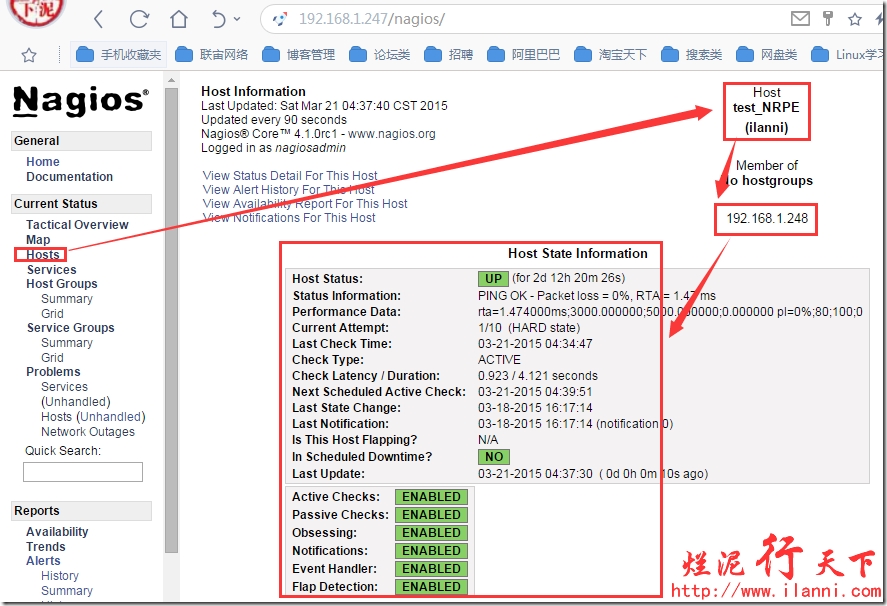Open the 联宙网络 bookmark folder
Viewport: 887px width, 606px height.
pos(212,55)
